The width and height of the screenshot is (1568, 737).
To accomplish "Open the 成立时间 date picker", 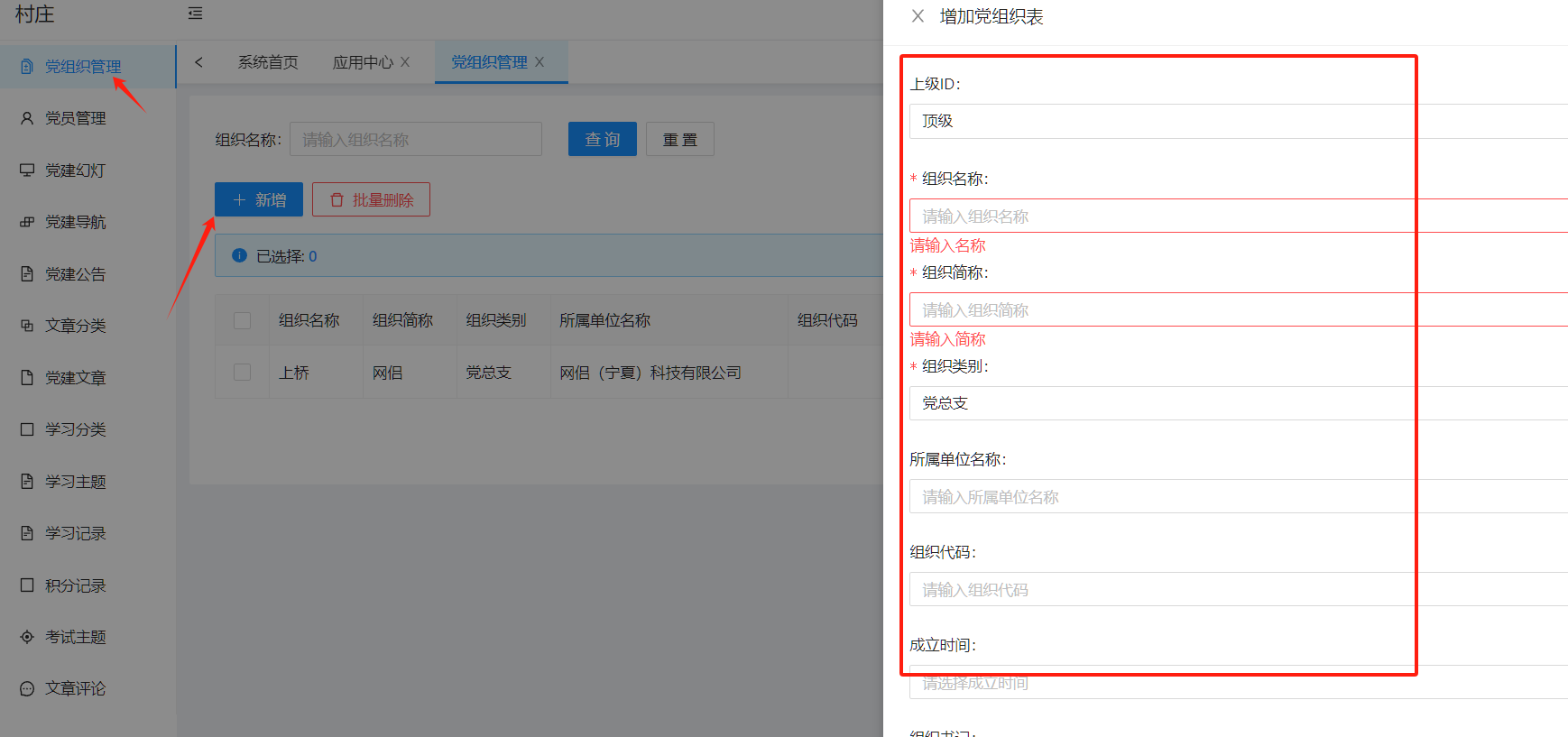I will 1236,683.
